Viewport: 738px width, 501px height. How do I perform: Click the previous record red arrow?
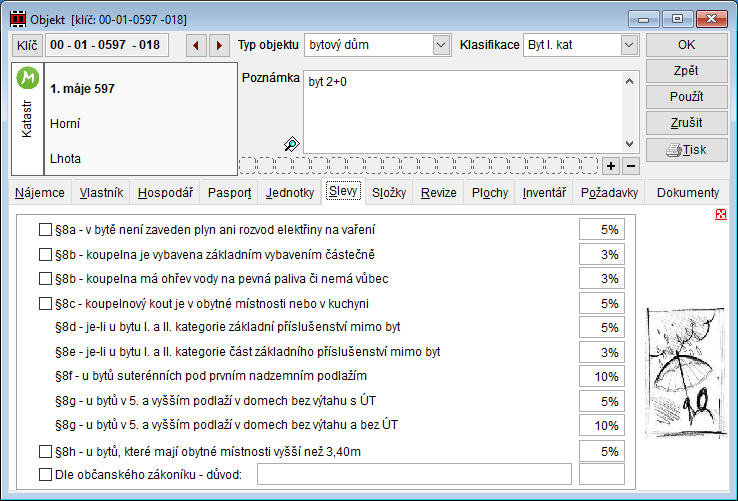tap(195, 45)
